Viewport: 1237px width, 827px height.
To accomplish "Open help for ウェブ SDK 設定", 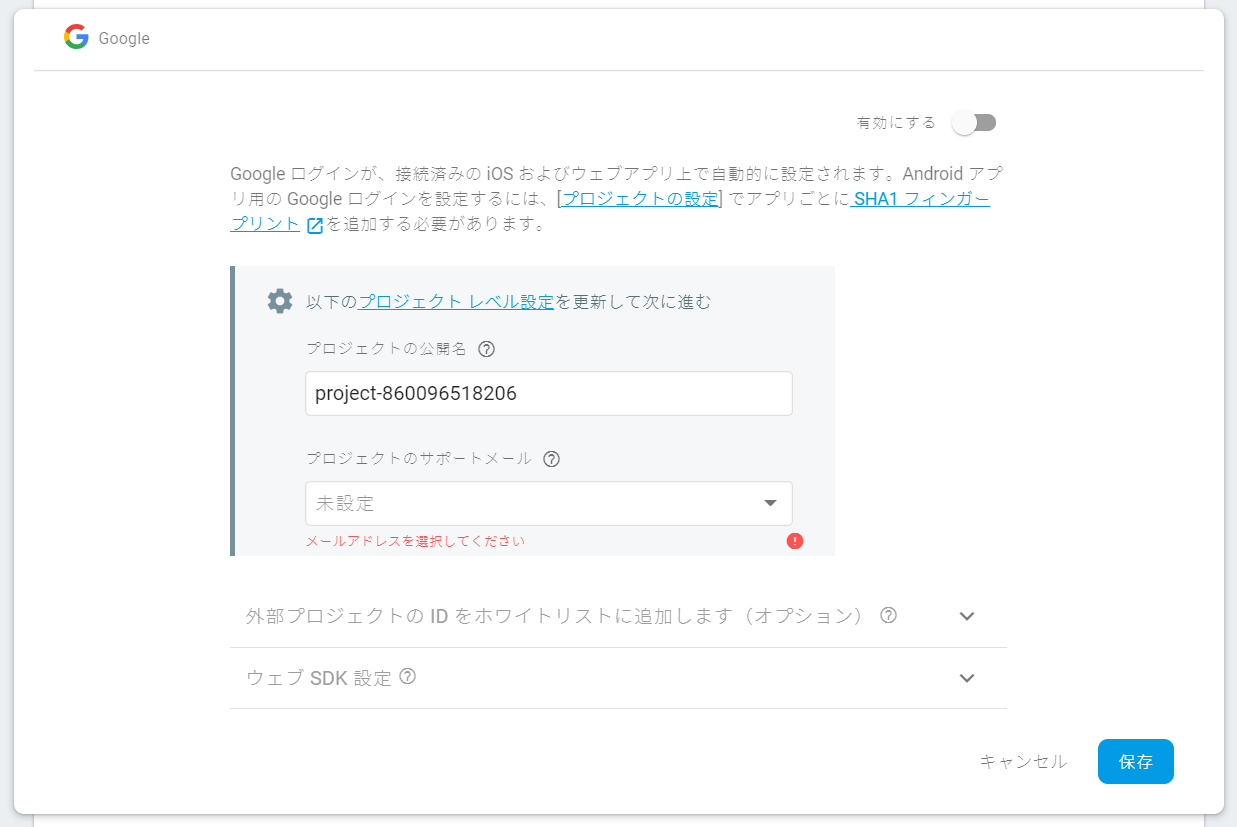I will pyautogui.click(x=407, y=677).
